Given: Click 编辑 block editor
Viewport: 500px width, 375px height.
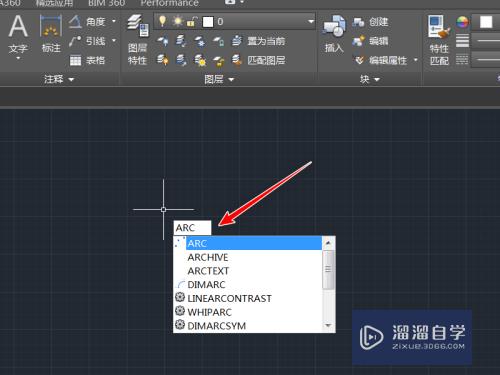Looking at the screenshot, I should [370, 41].
